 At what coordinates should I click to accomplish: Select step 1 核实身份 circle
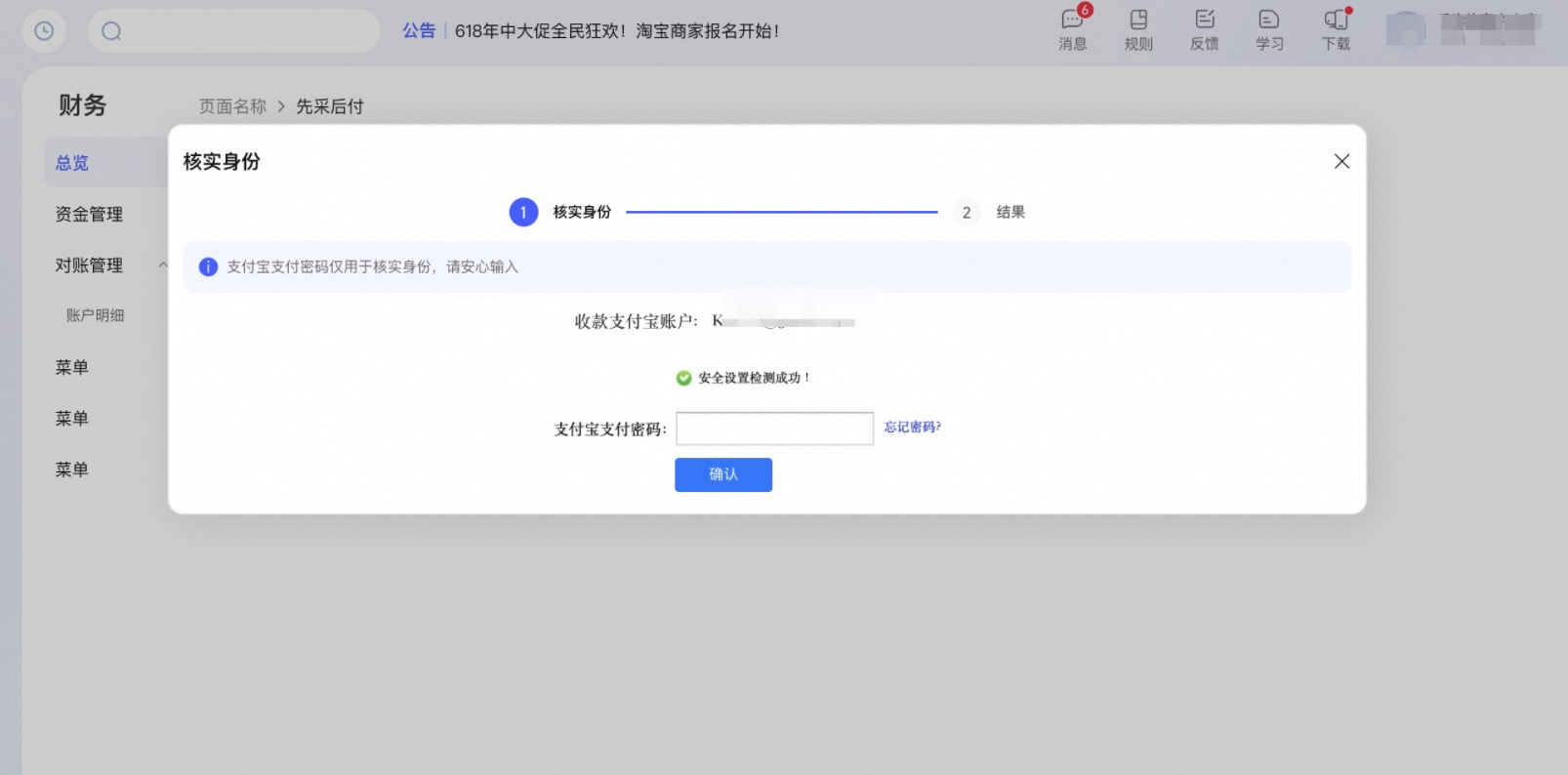pos(523,212)
